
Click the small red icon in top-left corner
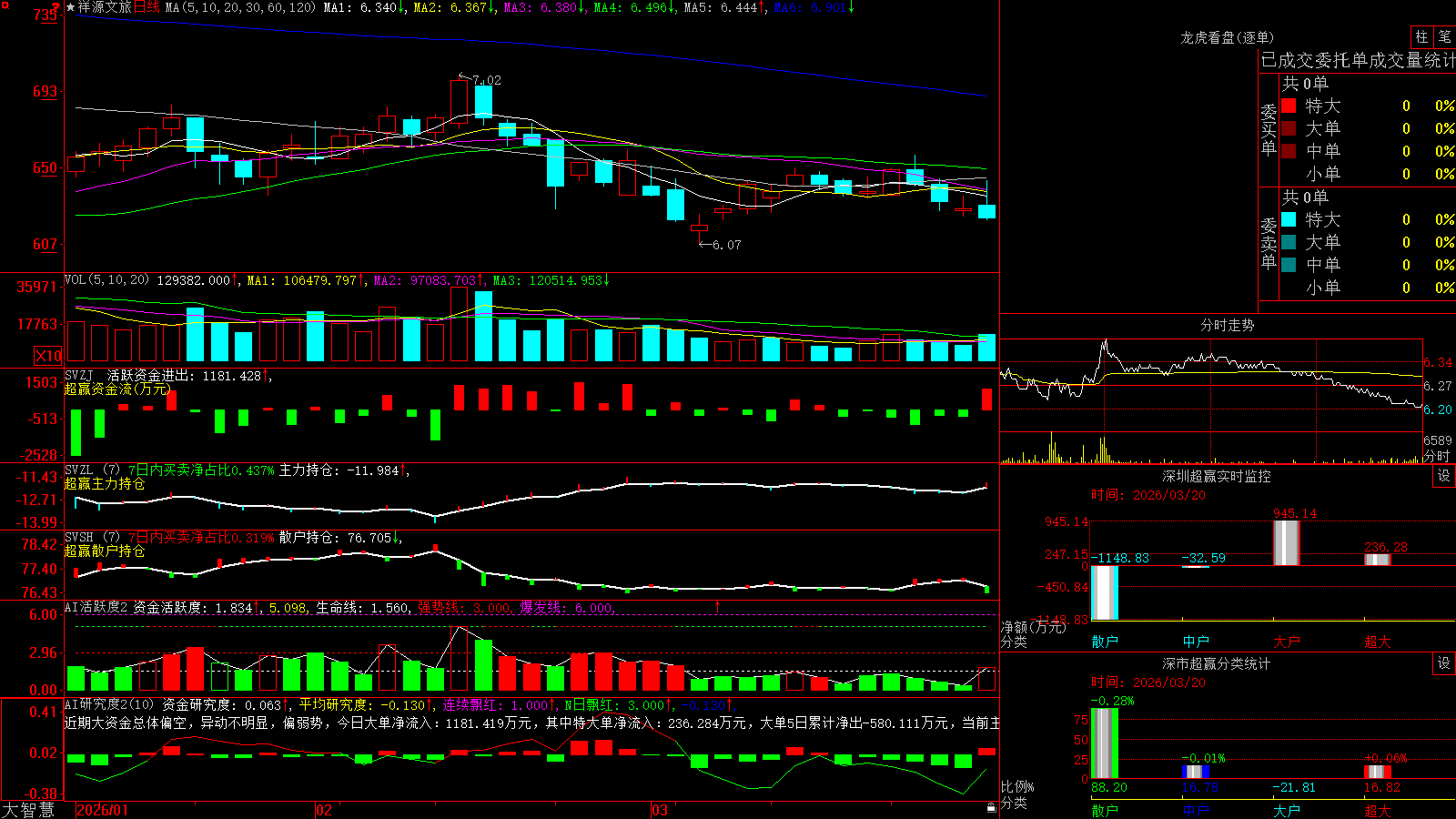pyautogui.click(x=4, y=4)
